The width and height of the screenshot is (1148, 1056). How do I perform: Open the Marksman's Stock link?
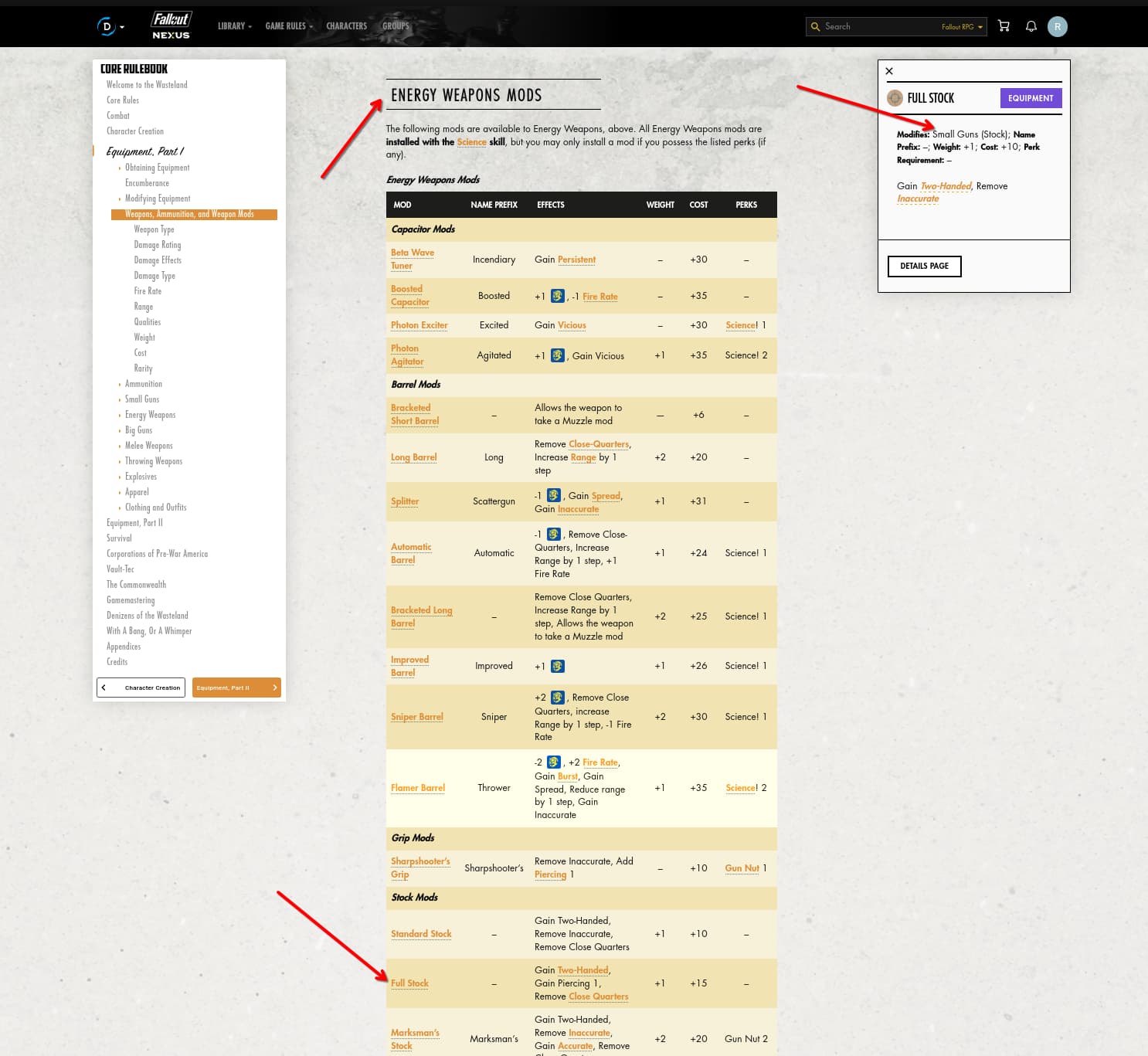click(415, 1039)
